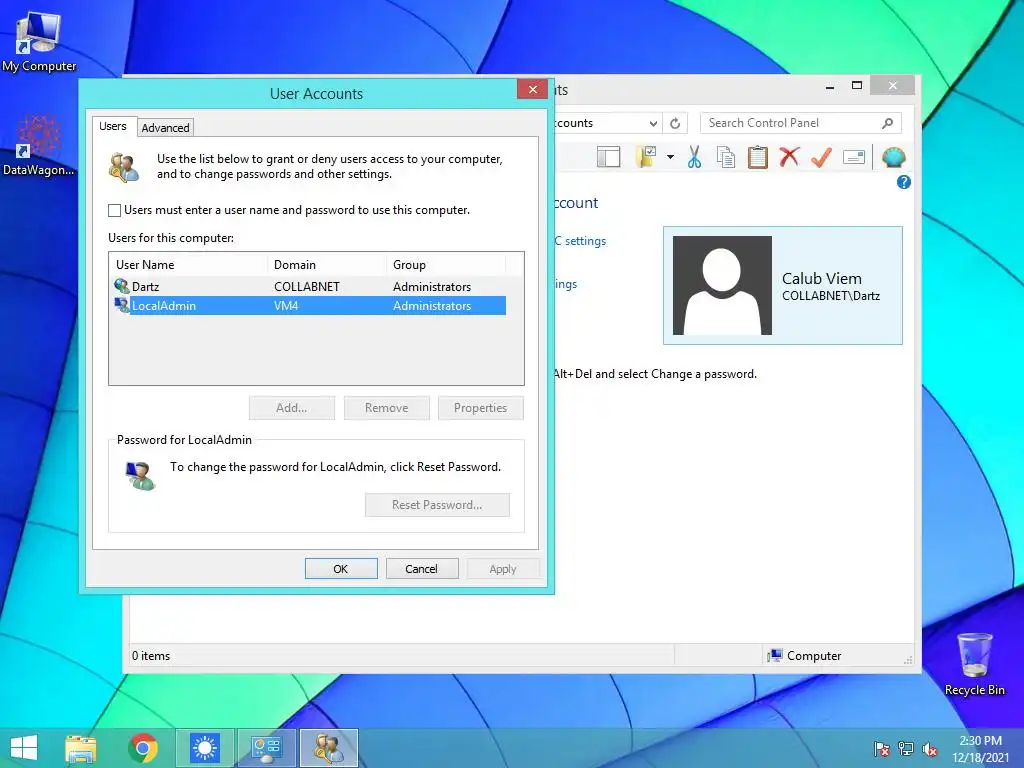Click the Action Center flag tray icon
Viewport: 1024px width, 768px height.
tap(882, 749)
